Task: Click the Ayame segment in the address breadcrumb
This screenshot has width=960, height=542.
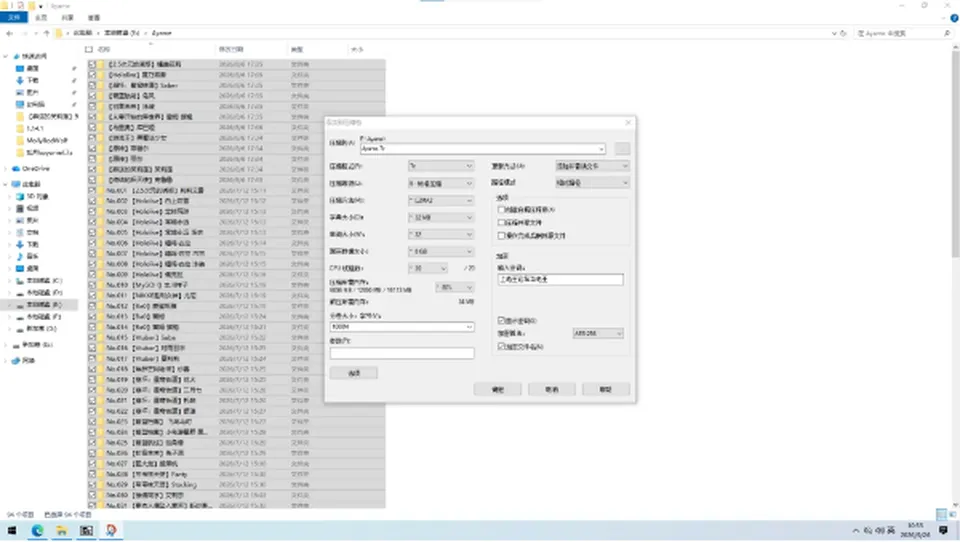Action: coord(162,33)
